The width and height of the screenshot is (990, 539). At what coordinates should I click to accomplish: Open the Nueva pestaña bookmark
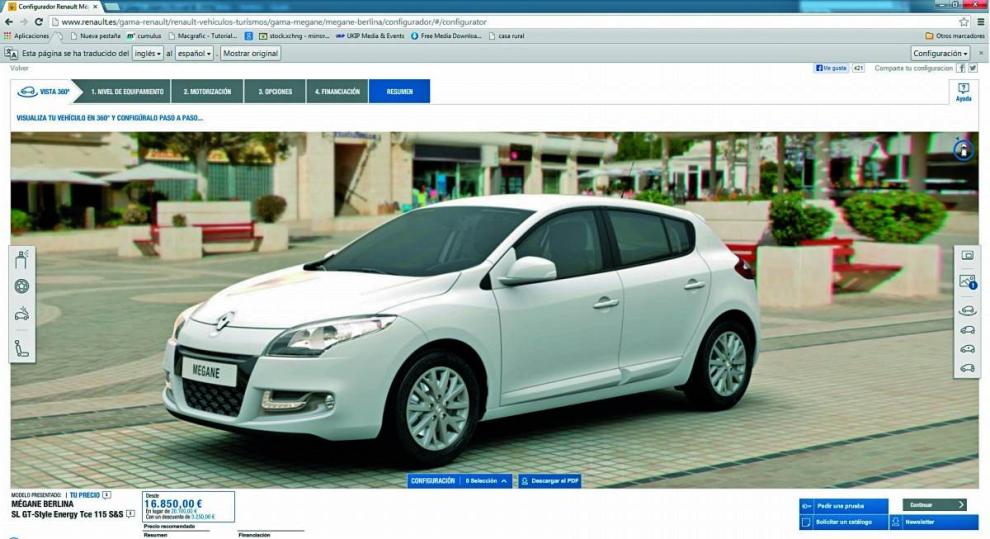[95, 36]
